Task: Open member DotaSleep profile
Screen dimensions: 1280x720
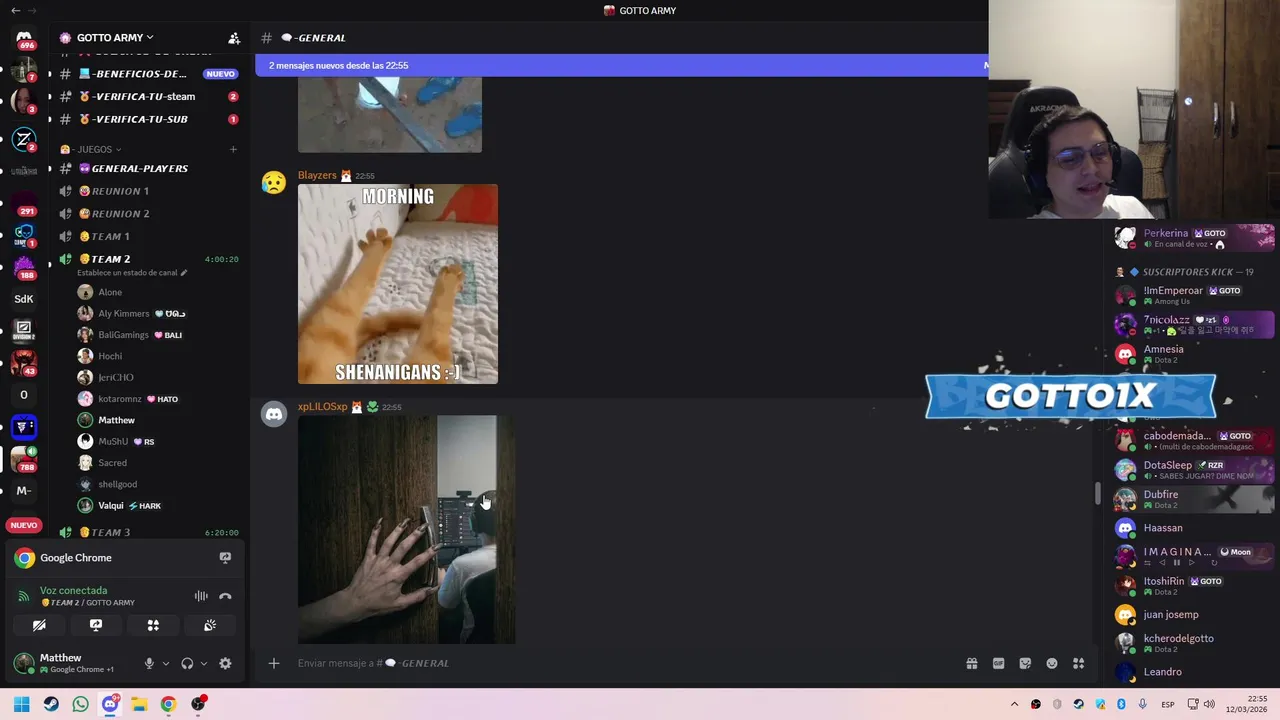Action: (x=1195, y=470)
